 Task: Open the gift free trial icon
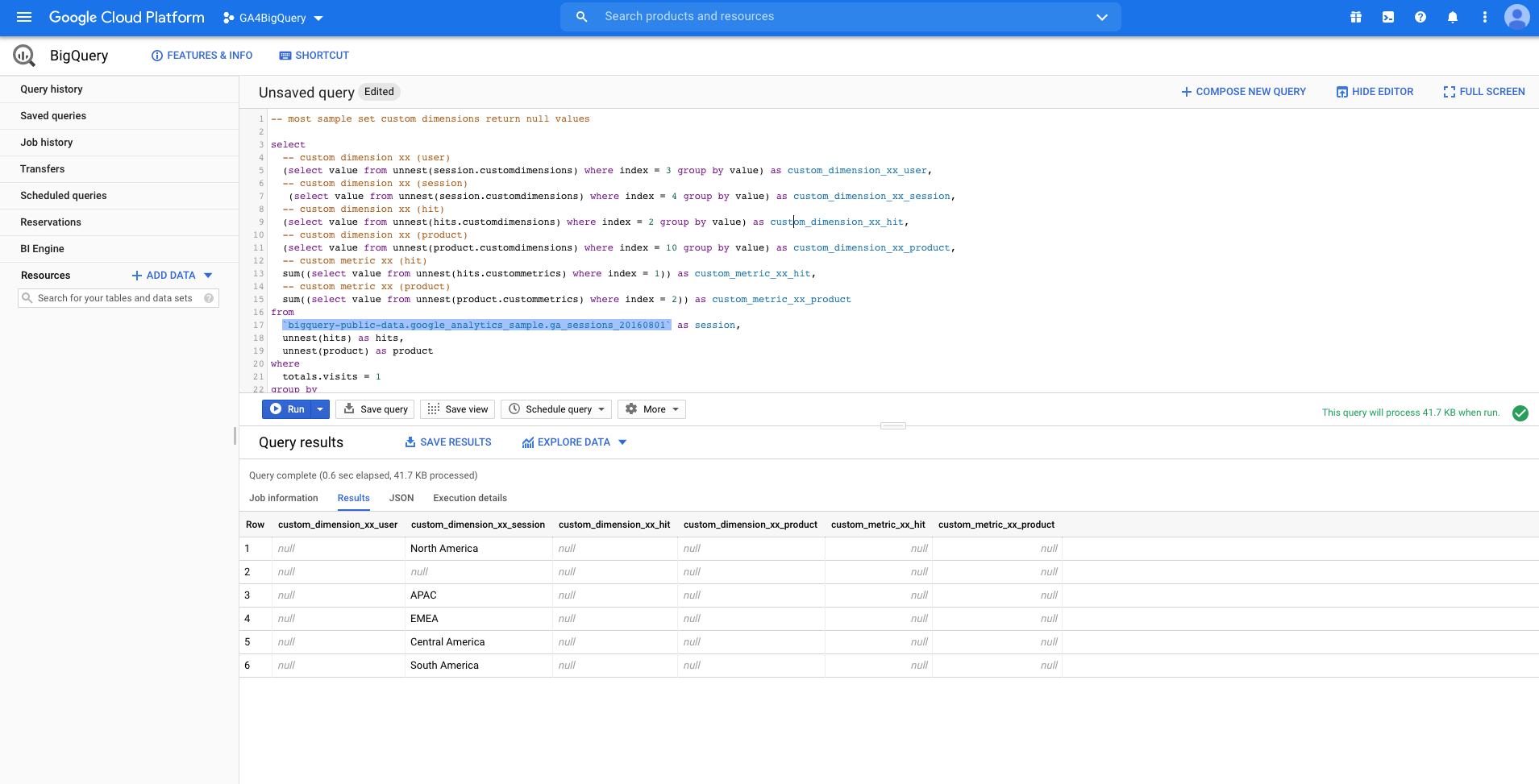click(x=1356, y=17)
